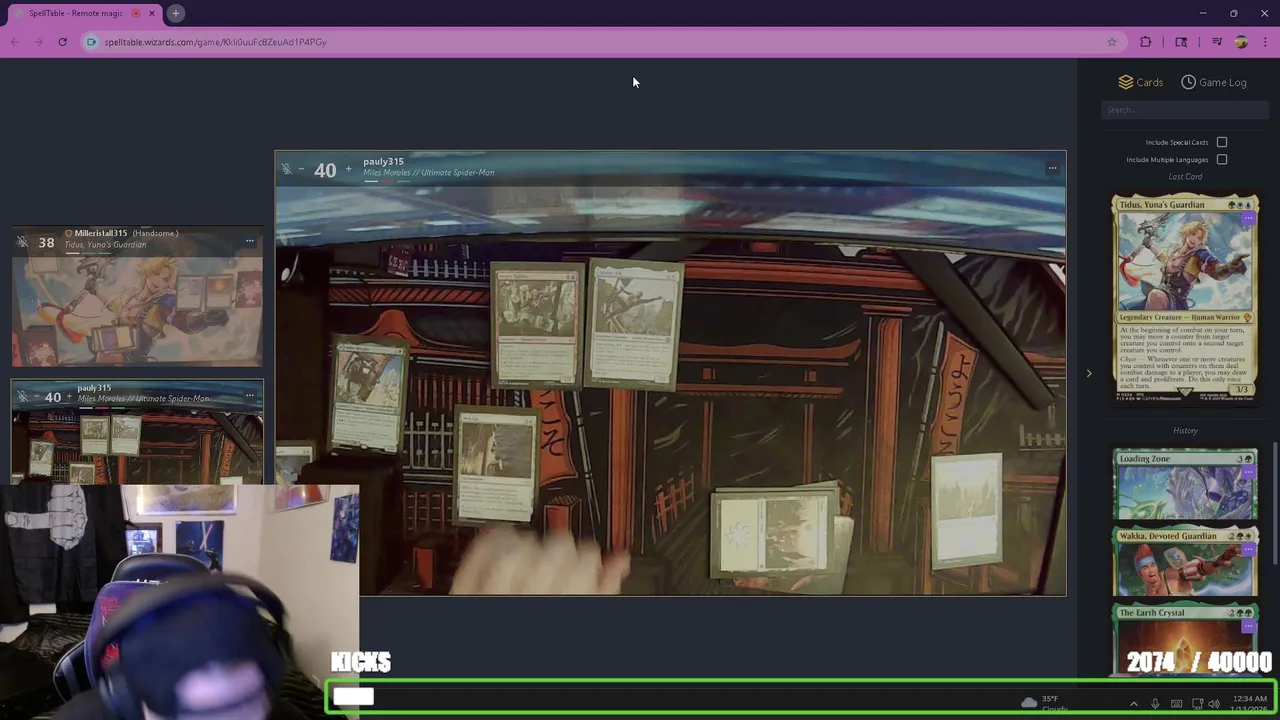Open browser media control icon

1217,42
